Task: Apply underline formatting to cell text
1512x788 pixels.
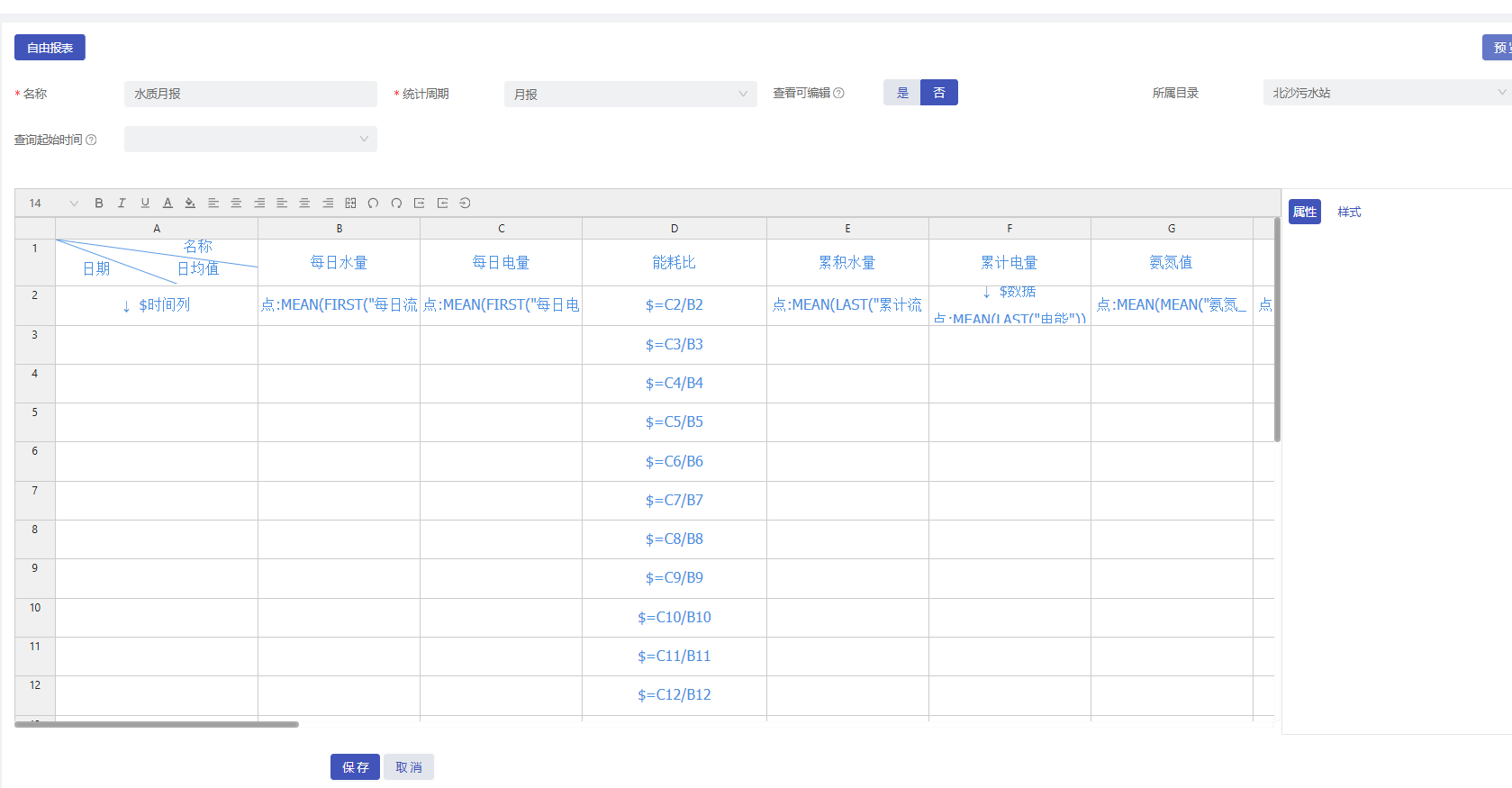Action: click(145, 204)
